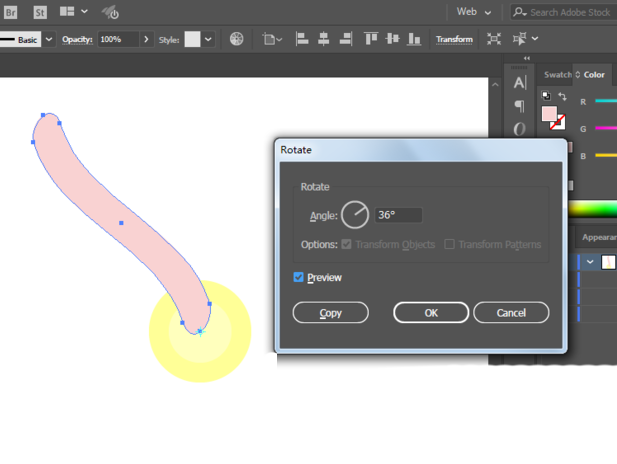This screenshot has height=464, width=617.
Task: Open the Paragraph panel icon
Action: (520, 105)
